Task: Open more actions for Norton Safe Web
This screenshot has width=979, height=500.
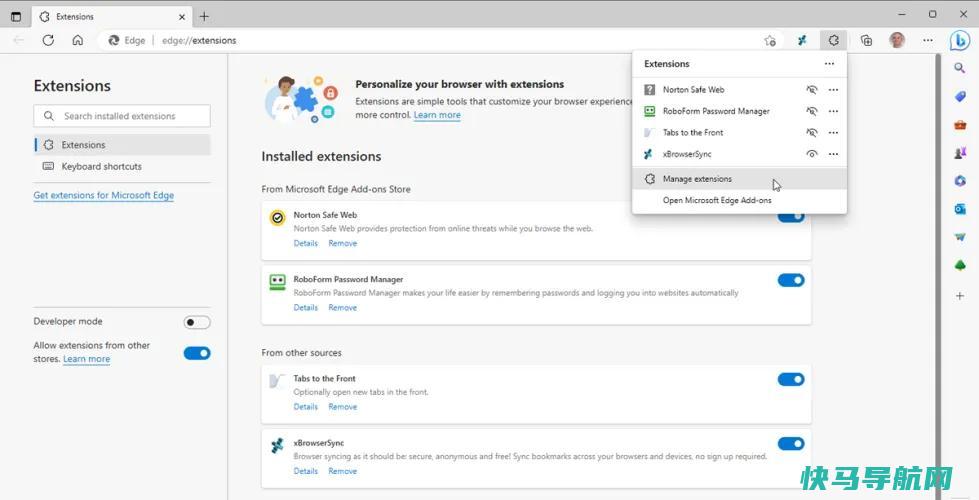Action: pyautogui.click(x=834, y=90)
